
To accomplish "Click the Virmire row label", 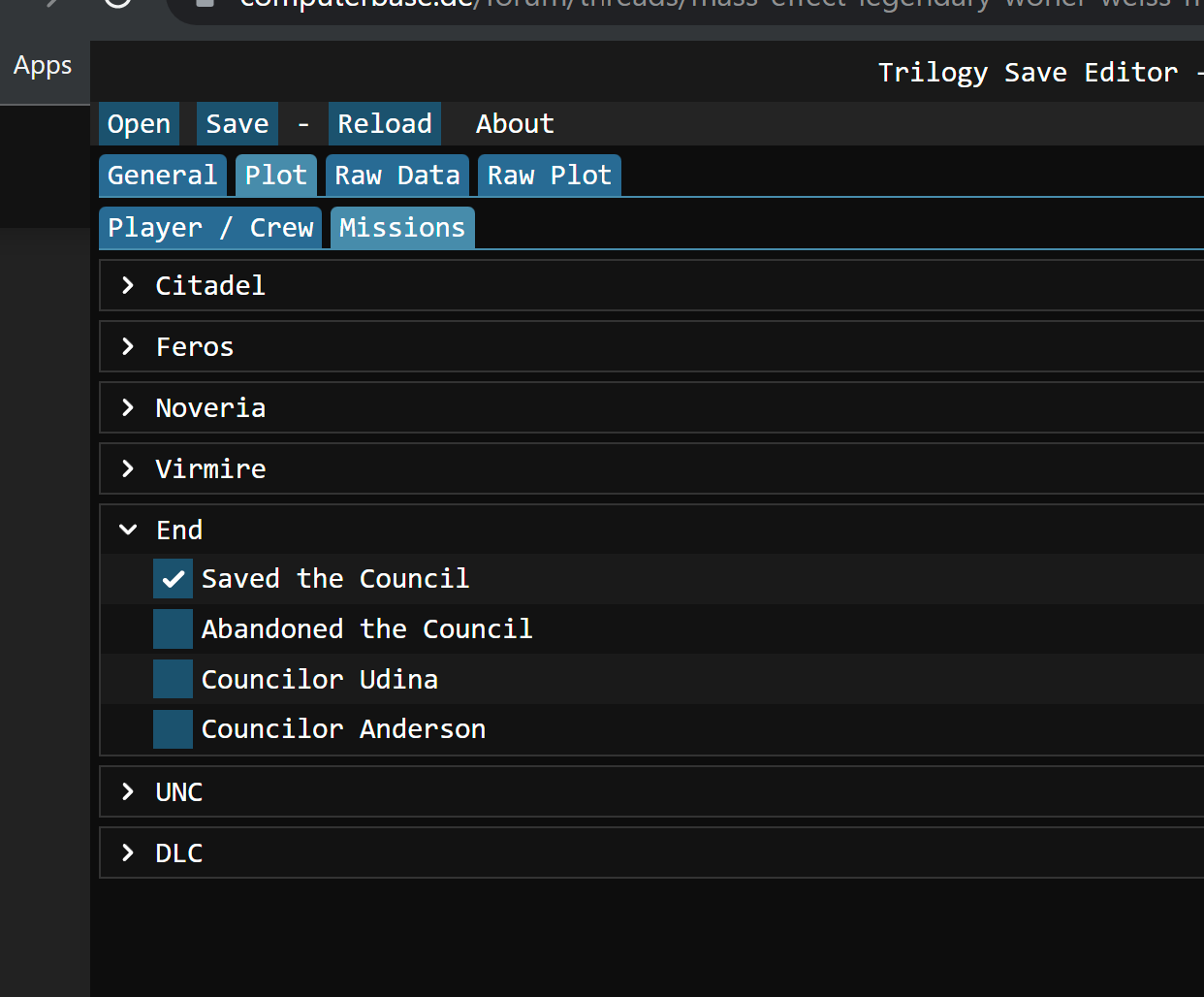I will [x=210, y=468].
